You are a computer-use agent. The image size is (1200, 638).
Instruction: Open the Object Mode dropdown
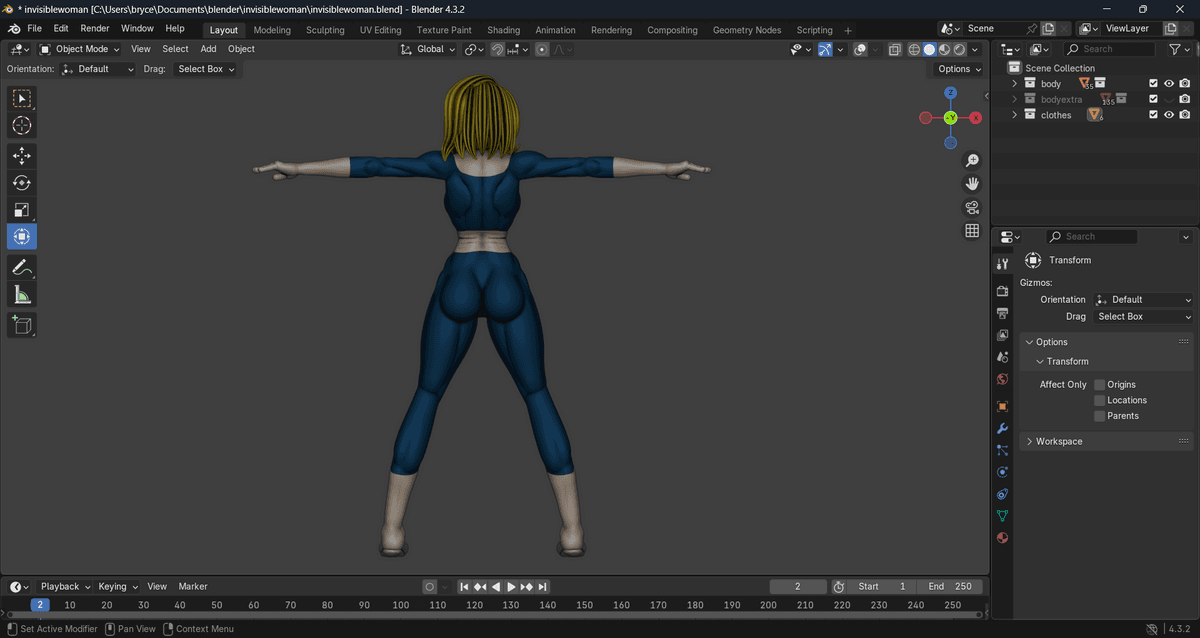(x=80, y=49)
